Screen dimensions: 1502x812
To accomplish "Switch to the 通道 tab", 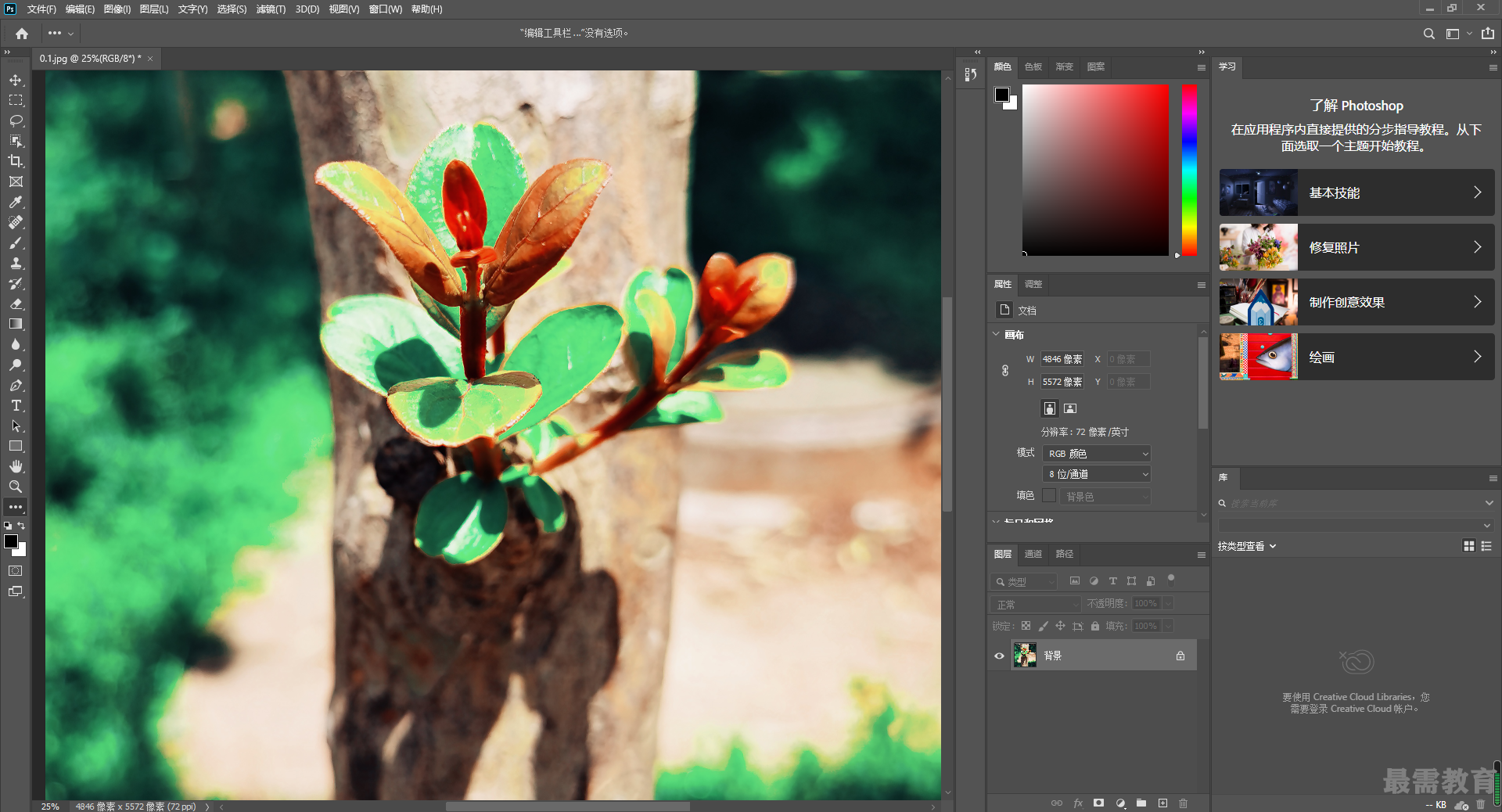I will pyautogui.click(x=1033, y=554).
